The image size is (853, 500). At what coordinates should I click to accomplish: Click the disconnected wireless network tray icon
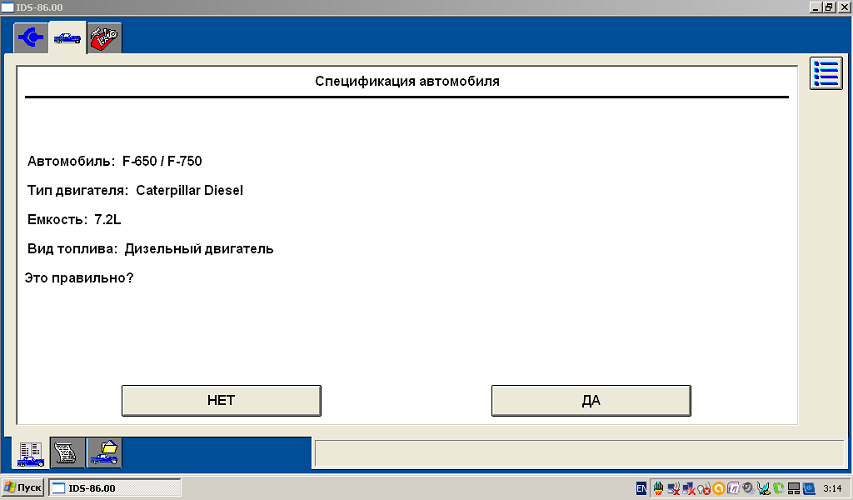coord(673,489)
